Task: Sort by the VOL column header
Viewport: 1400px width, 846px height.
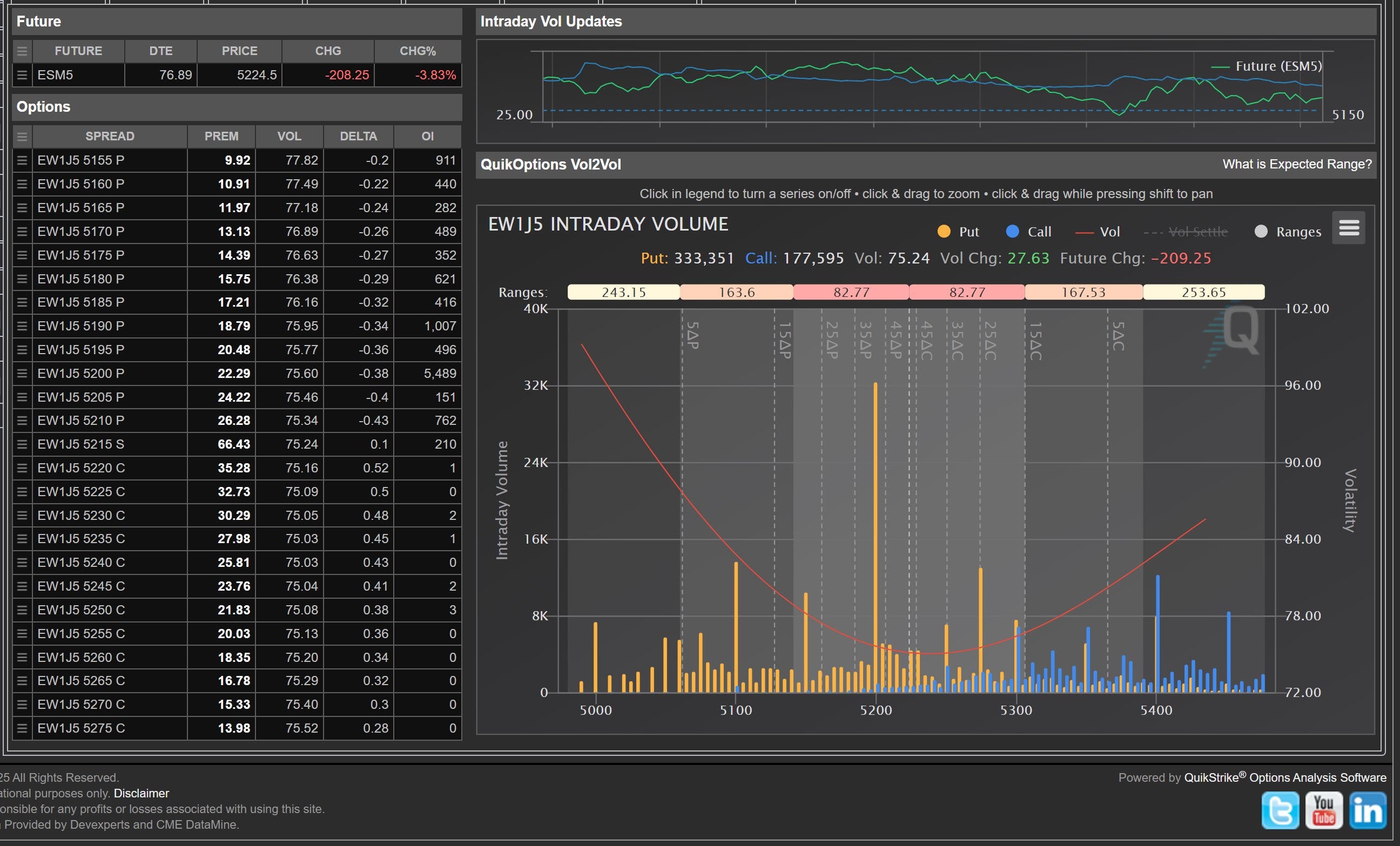Action: coord(289,136)
